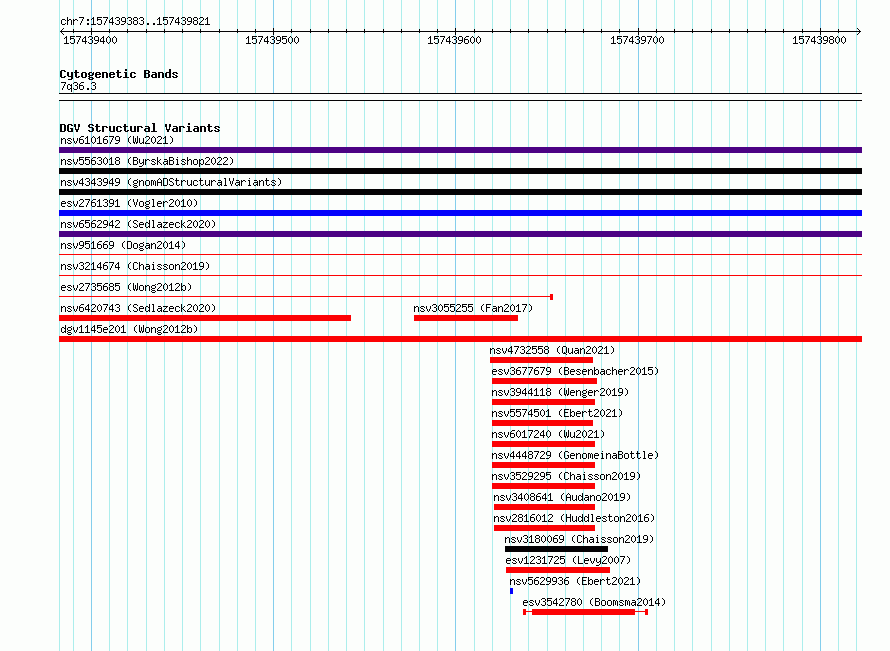Click ruler position 157439700
890x651 pixels.
(637, 40)
